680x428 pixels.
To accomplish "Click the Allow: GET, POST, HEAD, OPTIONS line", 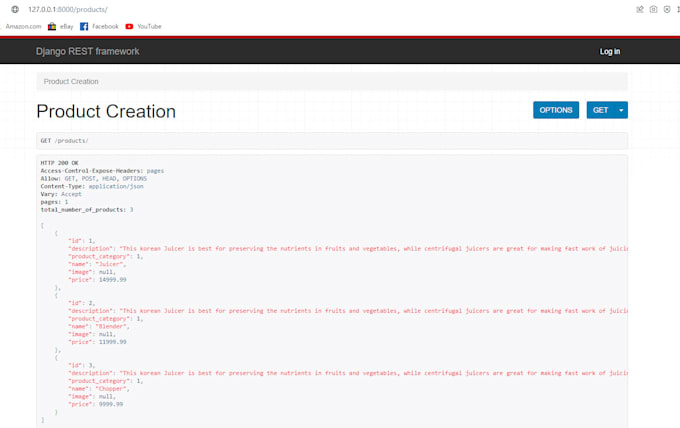I will point(94,179).
